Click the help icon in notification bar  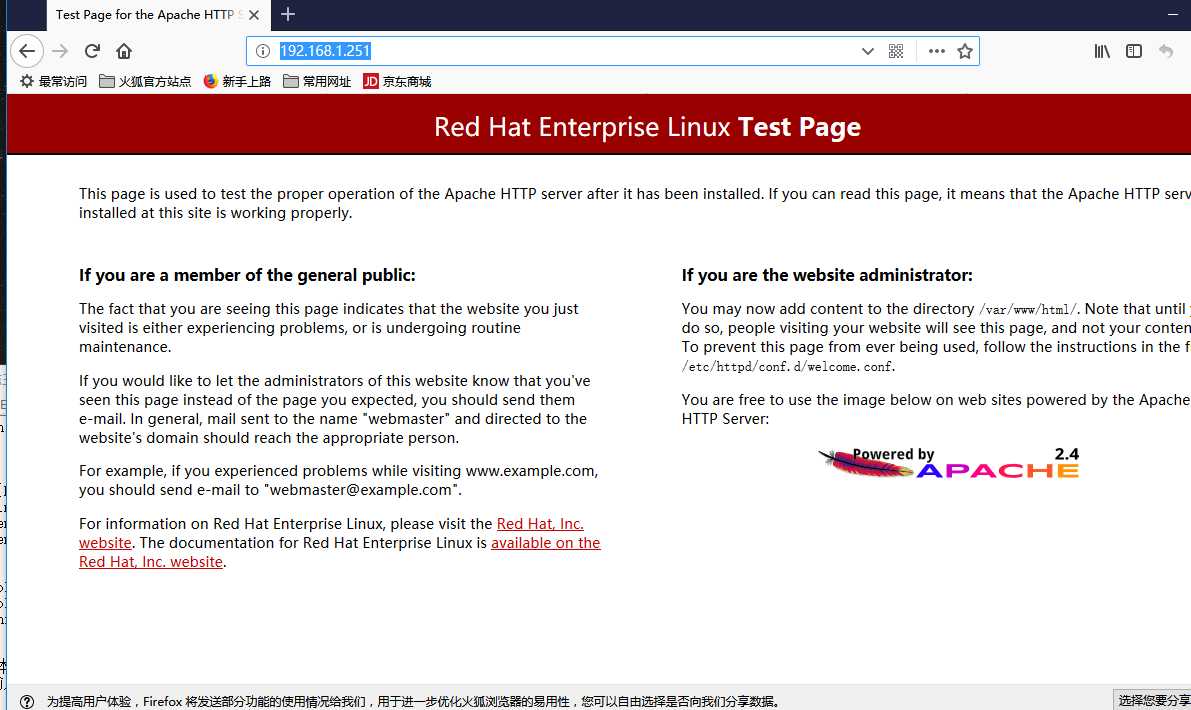pyautogui.click(x=27, y=702)
